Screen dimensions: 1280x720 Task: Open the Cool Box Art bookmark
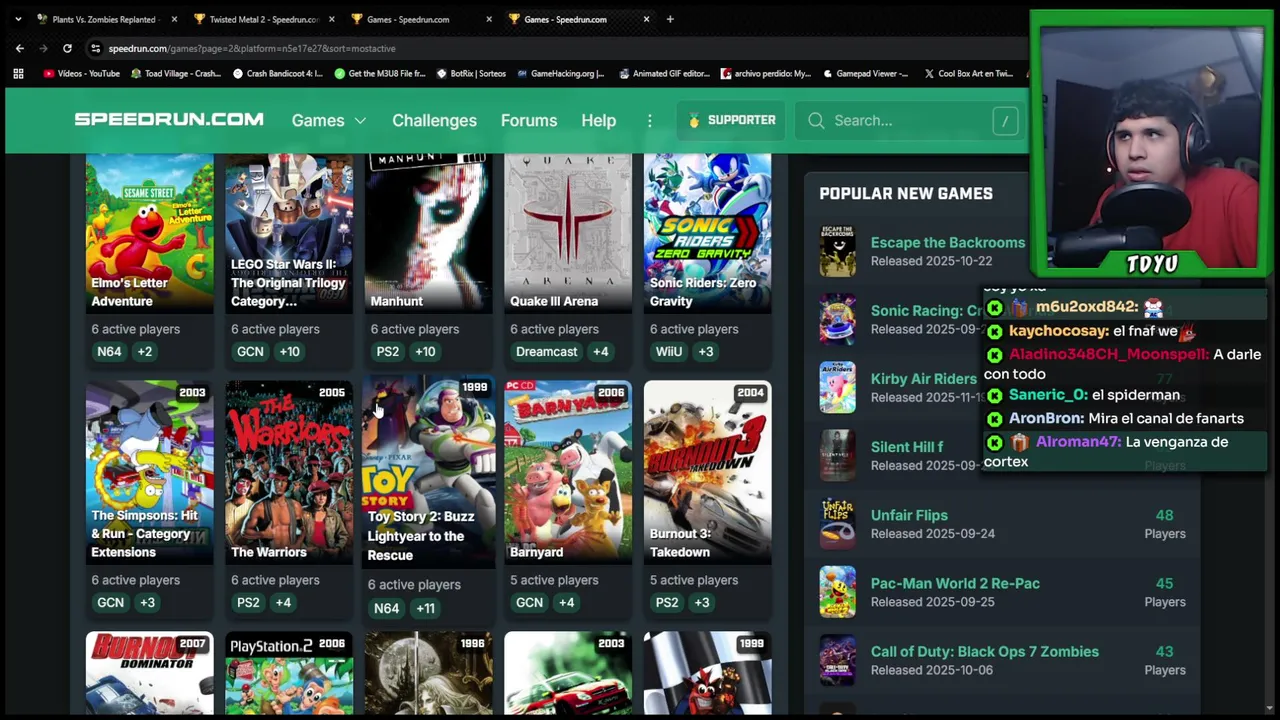968,73
